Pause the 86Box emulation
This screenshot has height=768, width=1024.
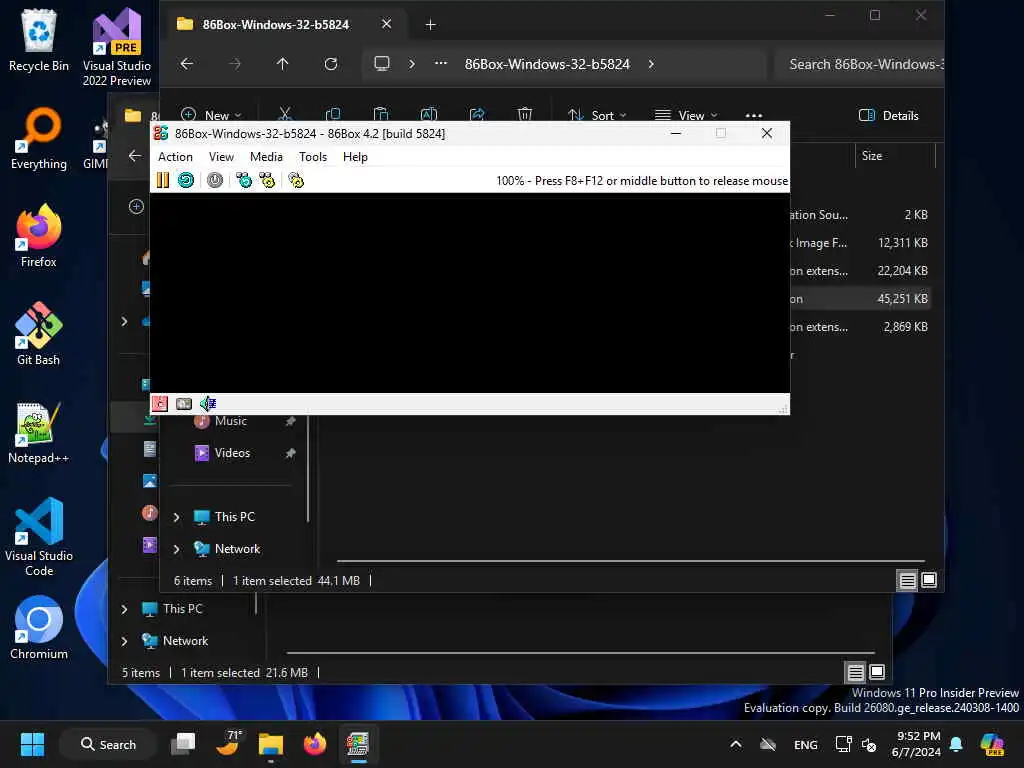tap(163, 180)
